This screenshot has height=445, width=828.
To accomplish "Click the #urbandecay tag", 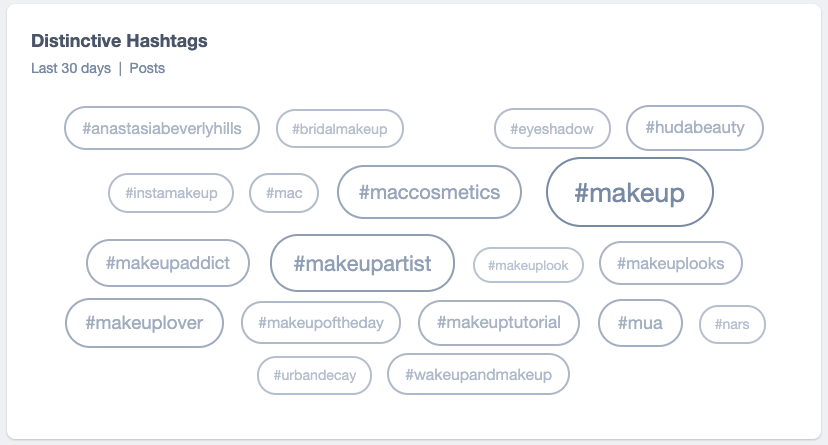I will pos(314,376).
